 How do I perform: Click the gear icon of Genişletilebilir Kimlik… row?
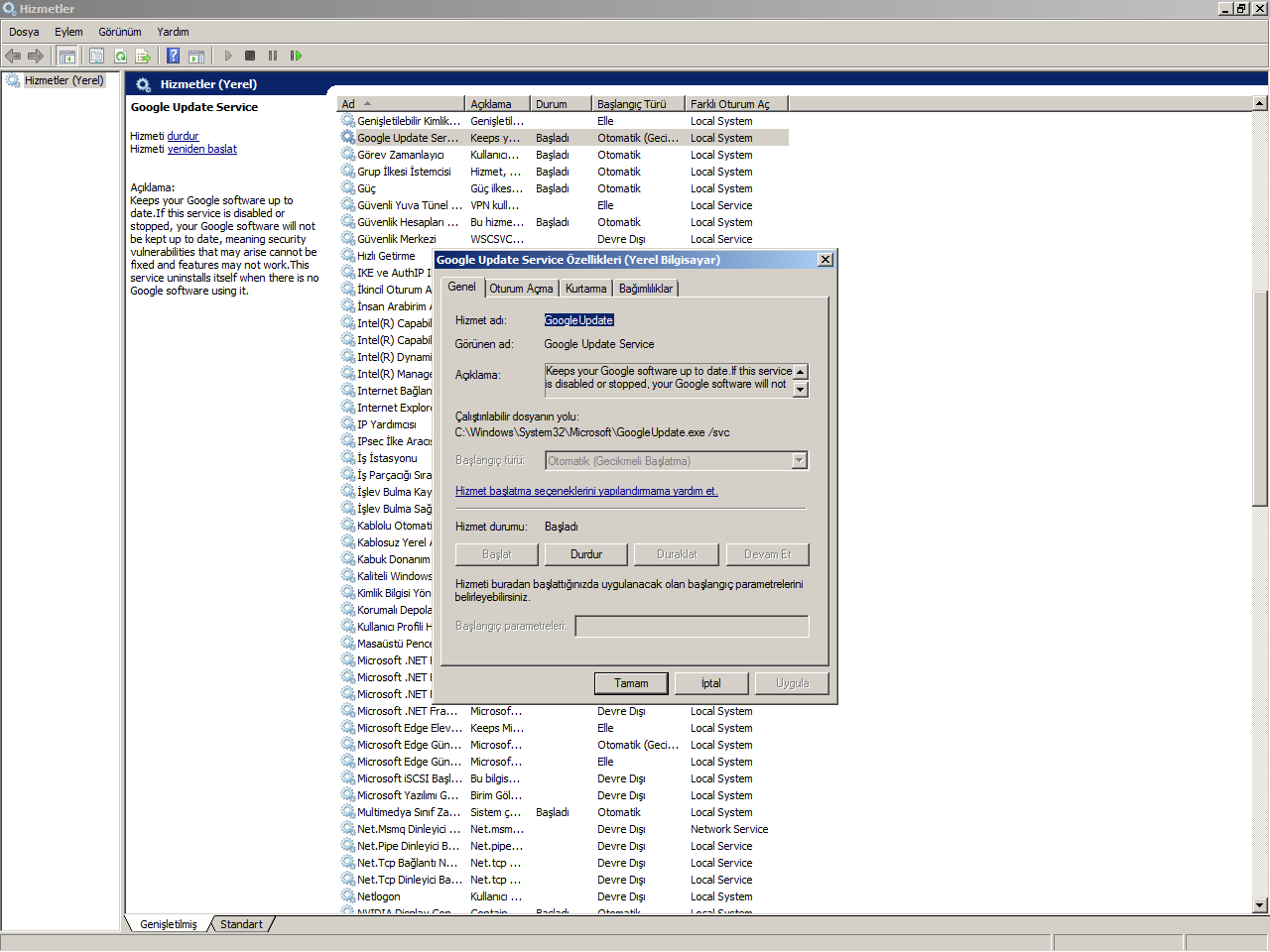(x=348, y=121)
